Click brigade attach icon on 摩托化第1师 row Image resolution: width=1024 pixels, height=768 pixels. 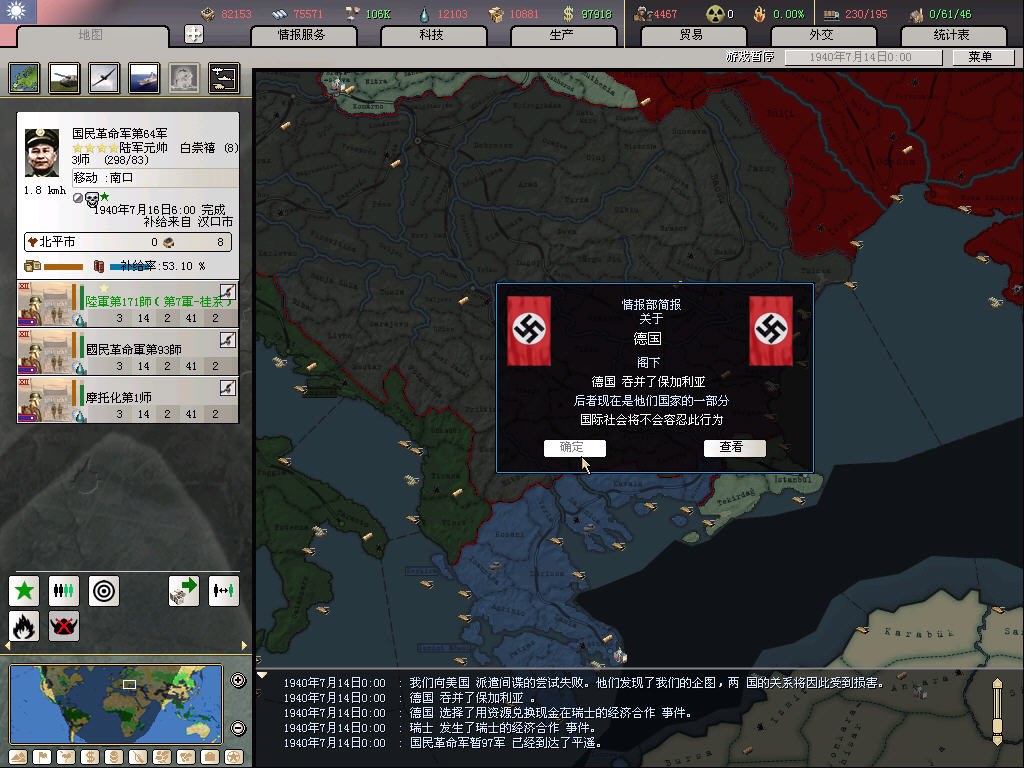coord(227,387)
